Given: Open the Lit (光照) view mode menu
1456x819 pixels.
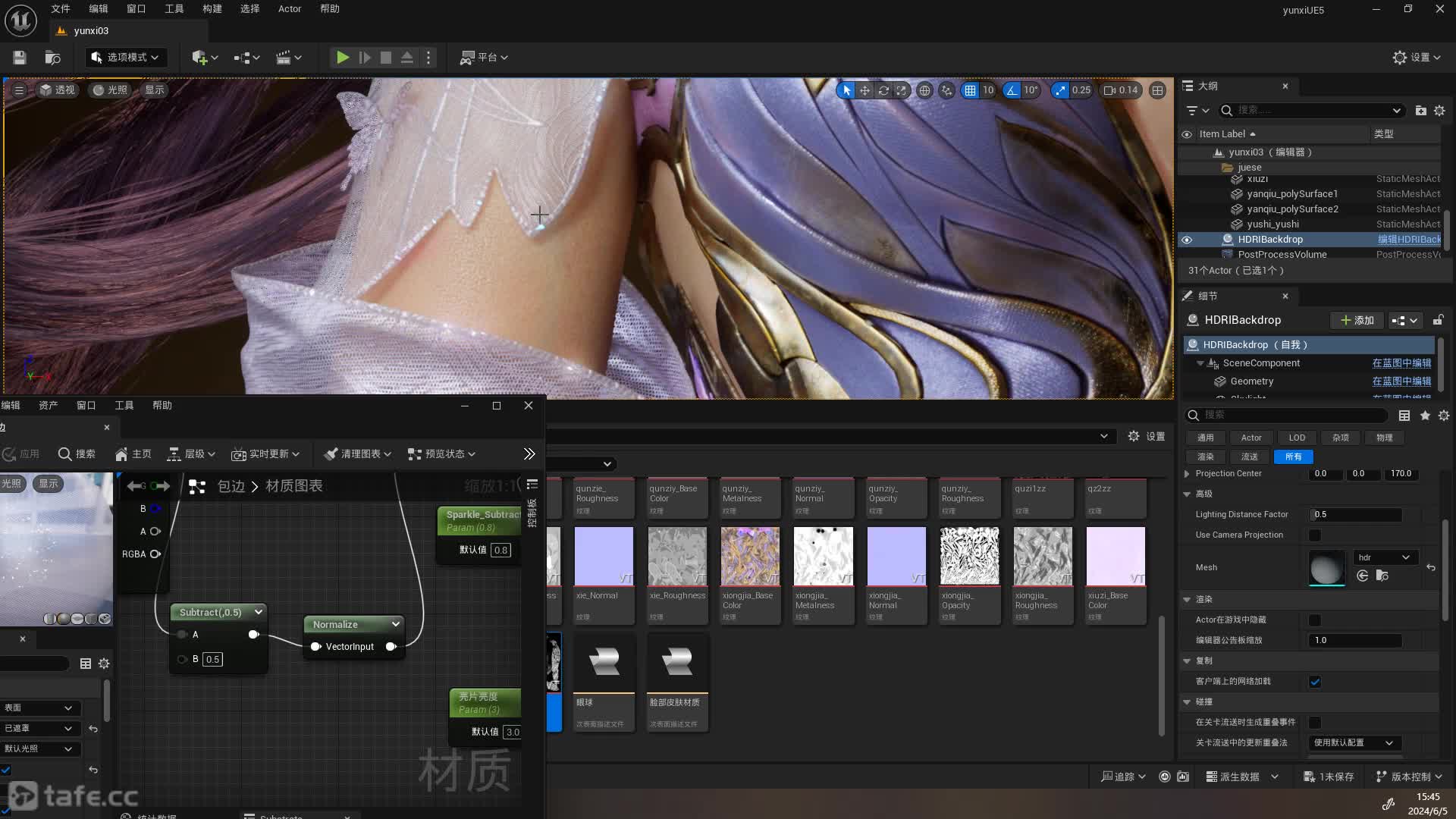Looking at the screenshot, I should point(110,90).
